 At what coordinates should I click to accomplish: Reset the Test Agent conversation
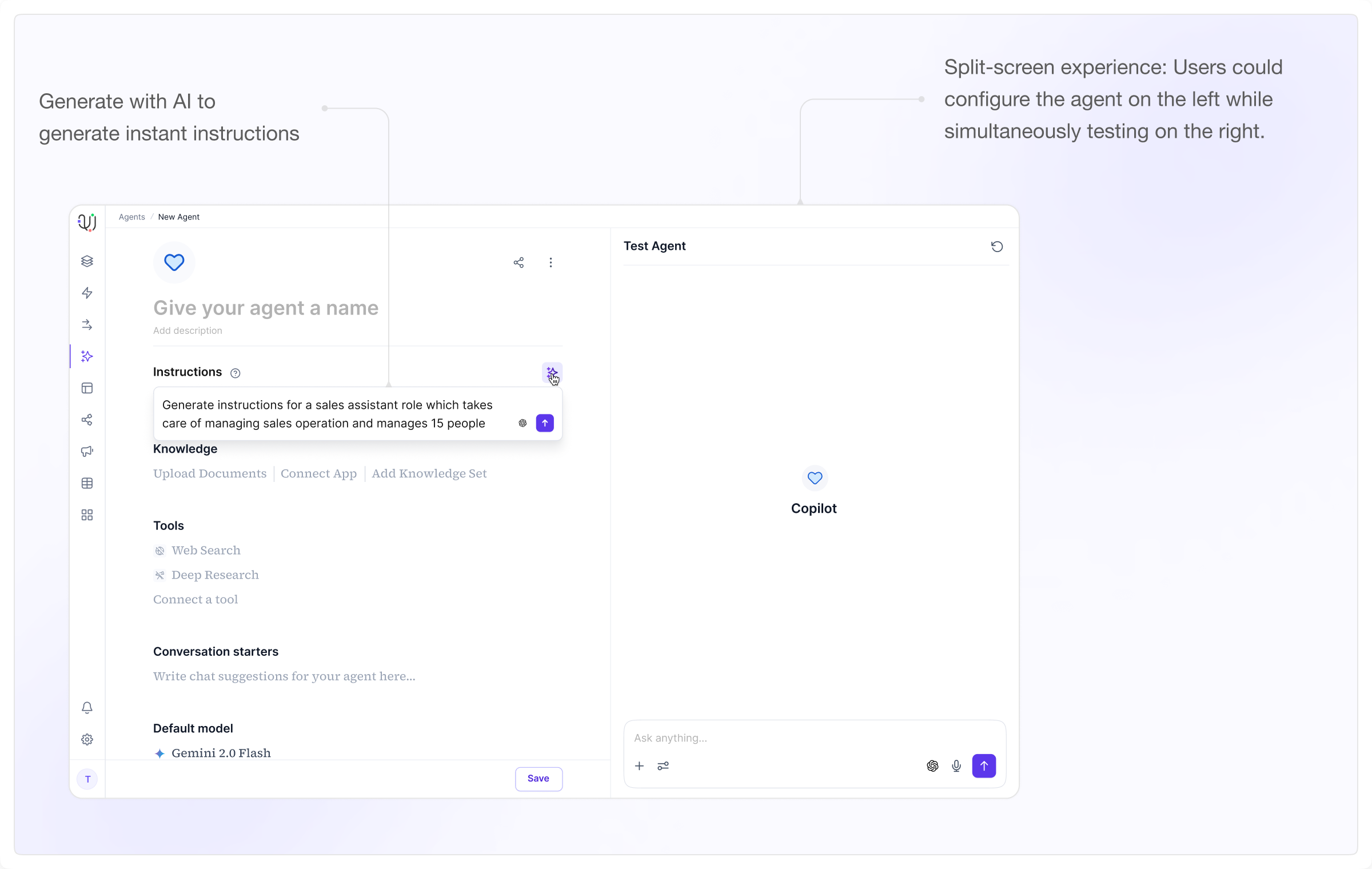click(996, 246)
